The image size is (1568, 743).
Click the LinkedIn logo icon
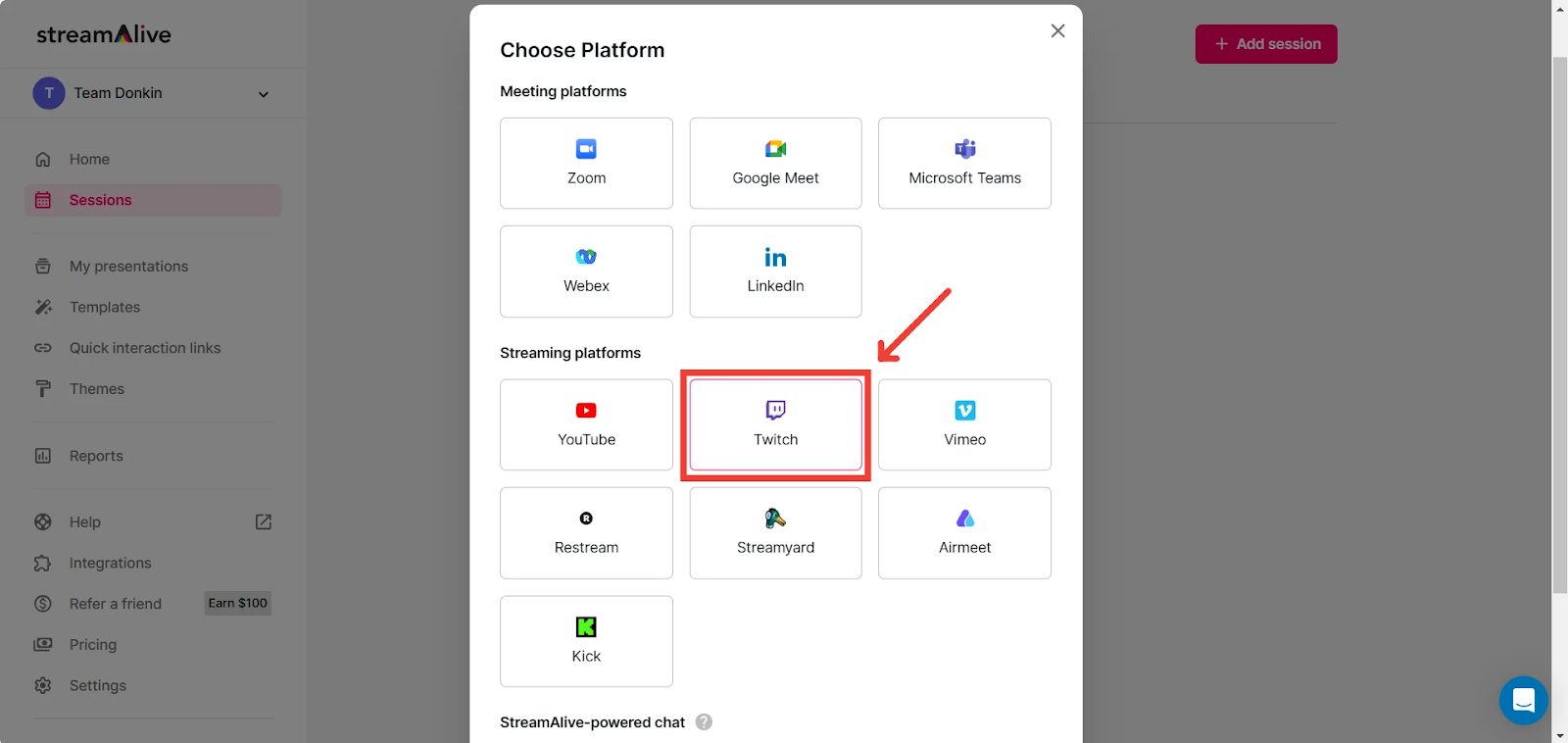pyautogui.click(x=775, y=257)
